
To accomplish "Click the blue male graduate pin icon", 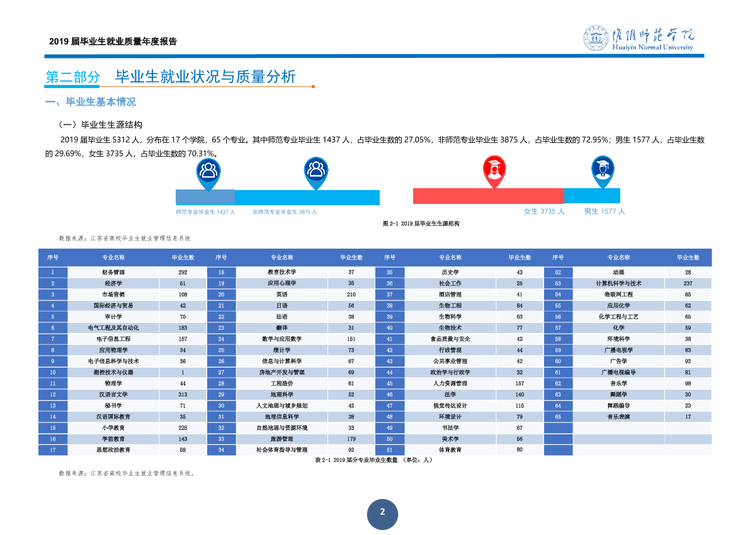I will tap(603, 172).
